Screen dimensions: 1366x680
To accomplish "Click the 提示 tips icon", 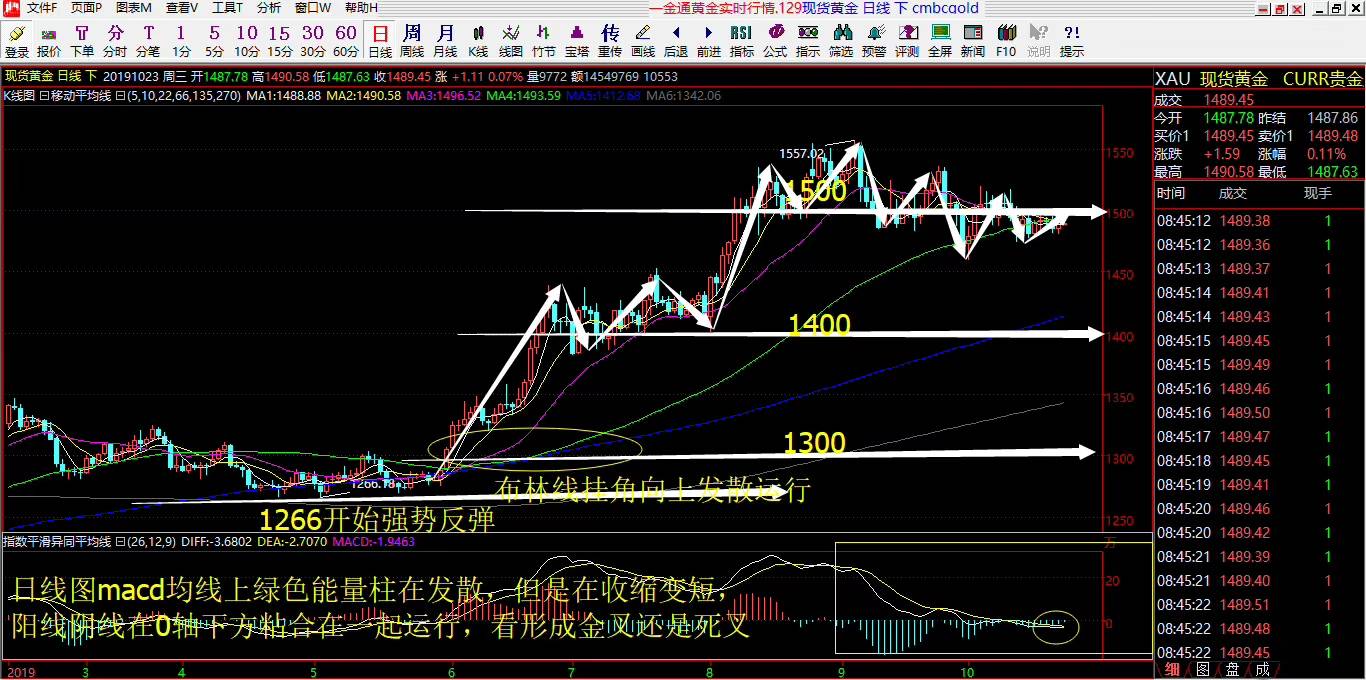I will 1072,41.
